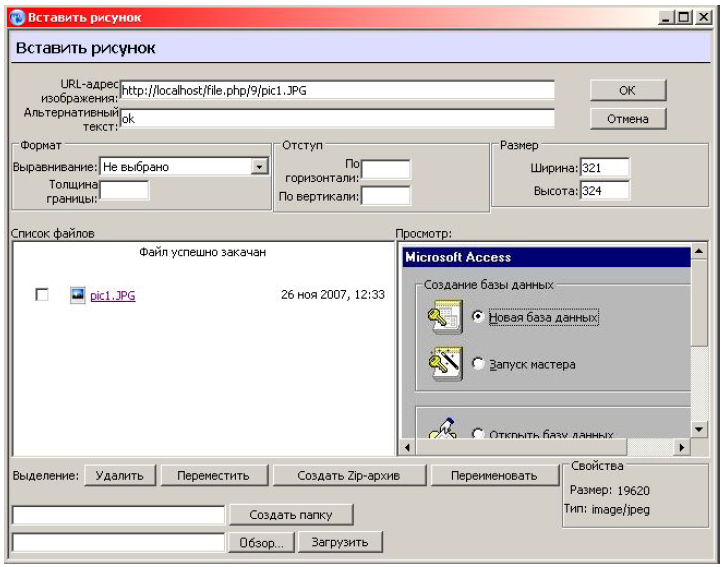Click the 'Ширина' width field
Viewport: 725px width, 567px height.
(x=605, y=167)
